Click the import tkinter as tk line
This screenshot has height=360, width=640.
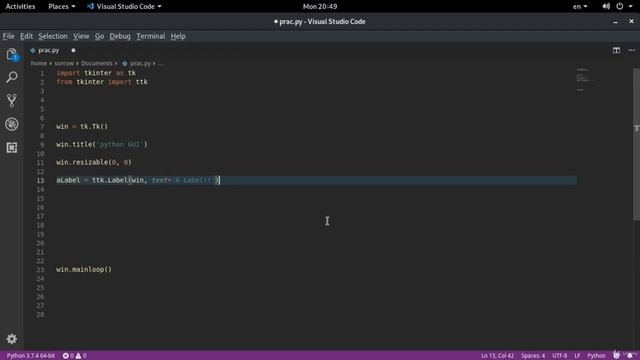tap(96, 73)
